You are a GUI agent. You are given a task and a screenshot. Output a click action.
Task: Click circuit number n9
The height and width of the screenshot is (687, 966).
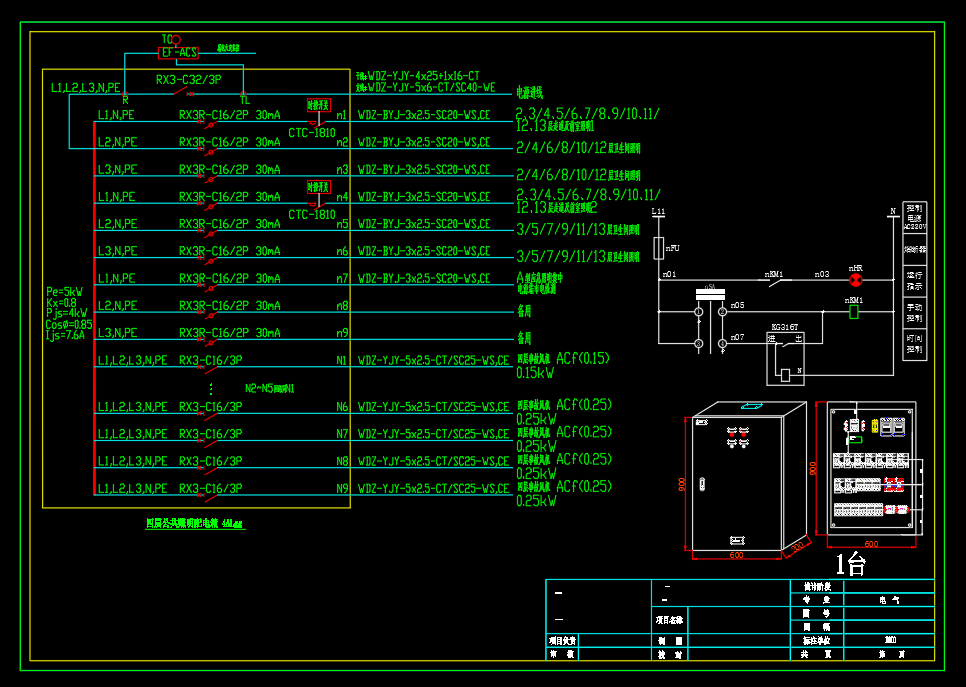(342, 333)
